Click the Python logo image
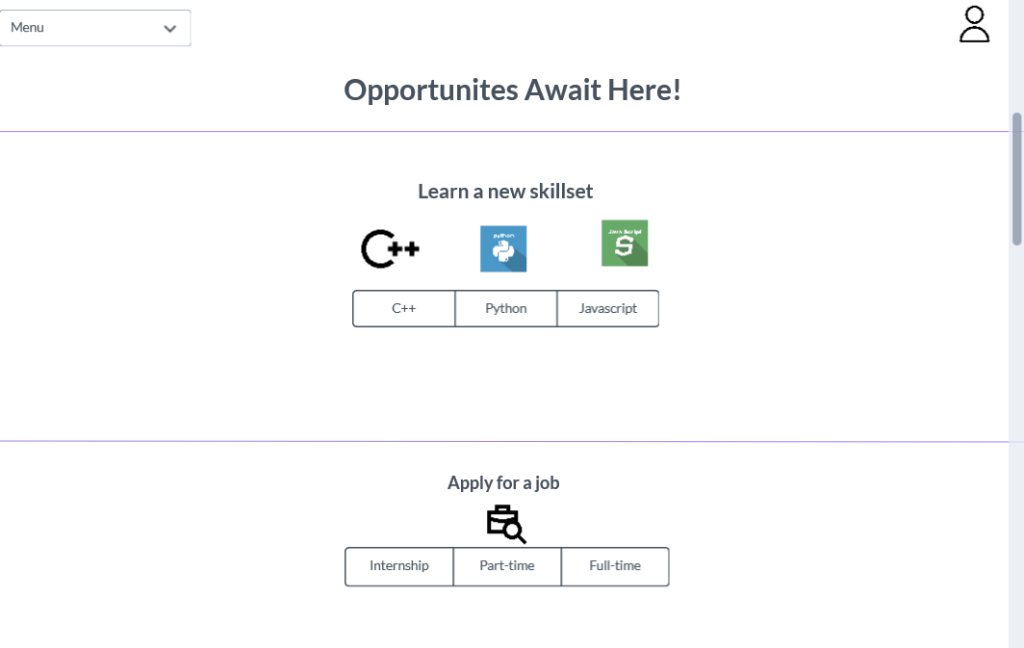This screenshot has width=1024, height=648. coord(503,249)
